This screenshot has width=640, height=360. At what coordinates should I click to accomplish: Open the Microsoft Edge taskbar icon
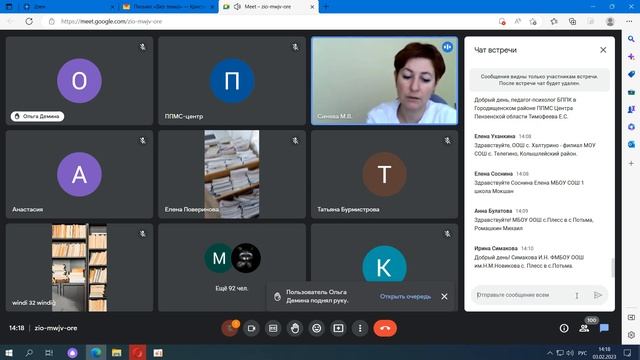coord(96,353)
